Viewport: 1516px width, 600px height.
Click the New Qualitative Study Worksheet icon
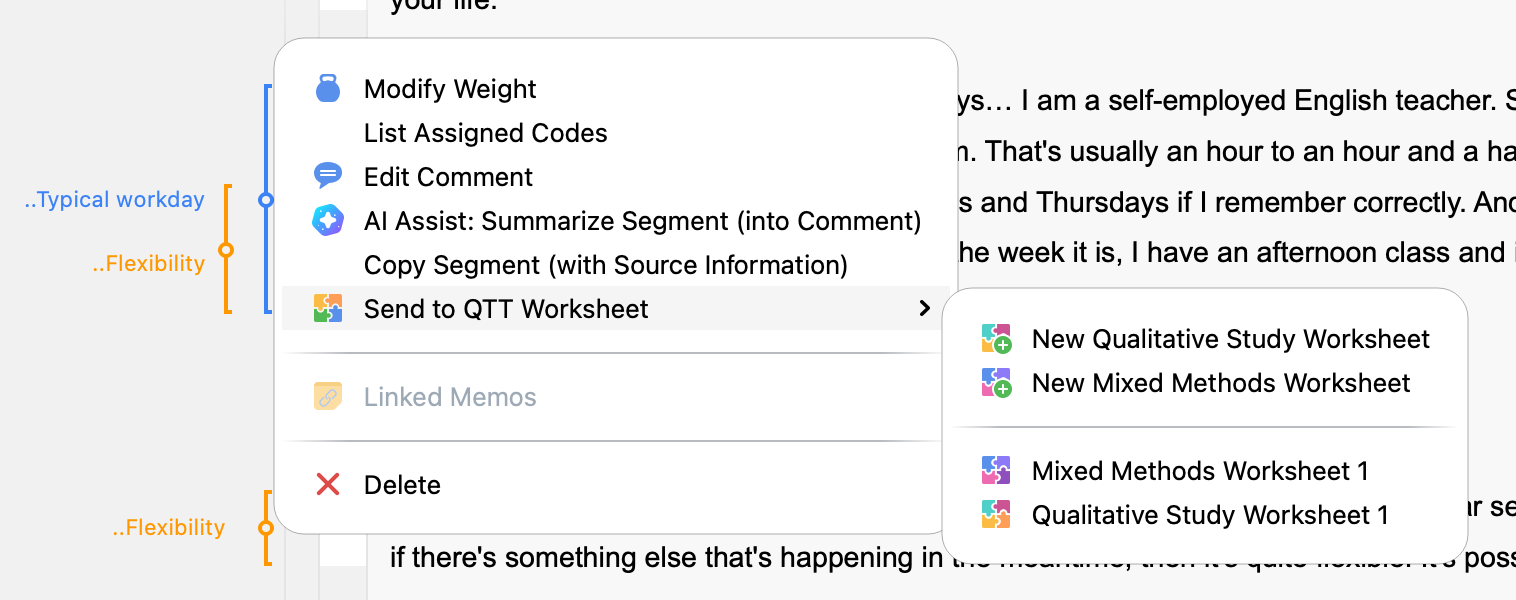pos(996,339)
